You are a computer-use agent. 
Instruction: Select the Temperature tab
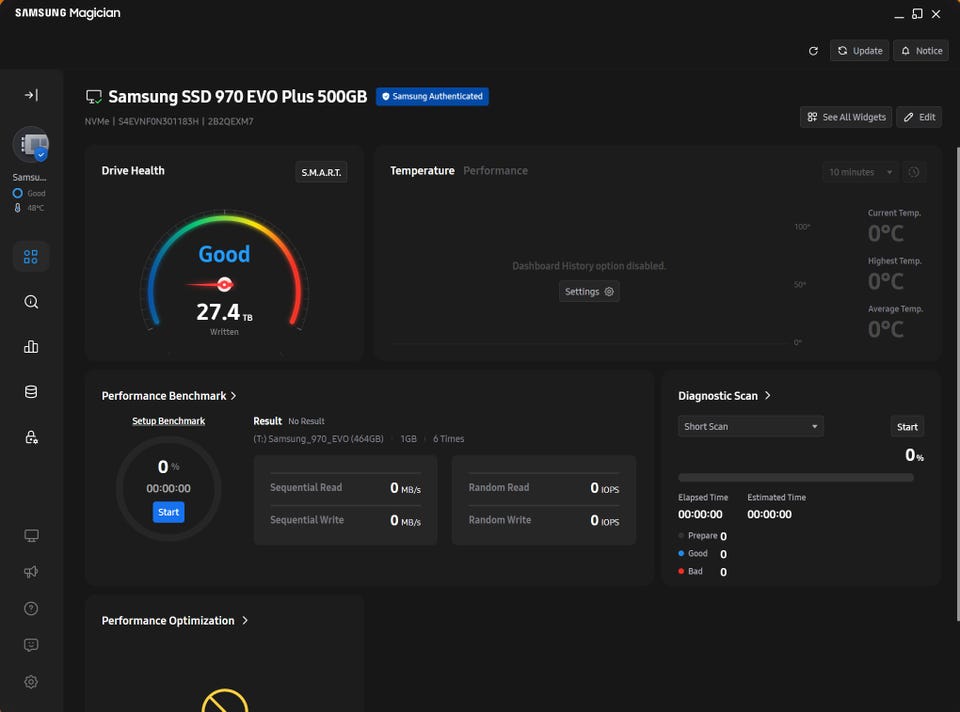coord(422,171)
